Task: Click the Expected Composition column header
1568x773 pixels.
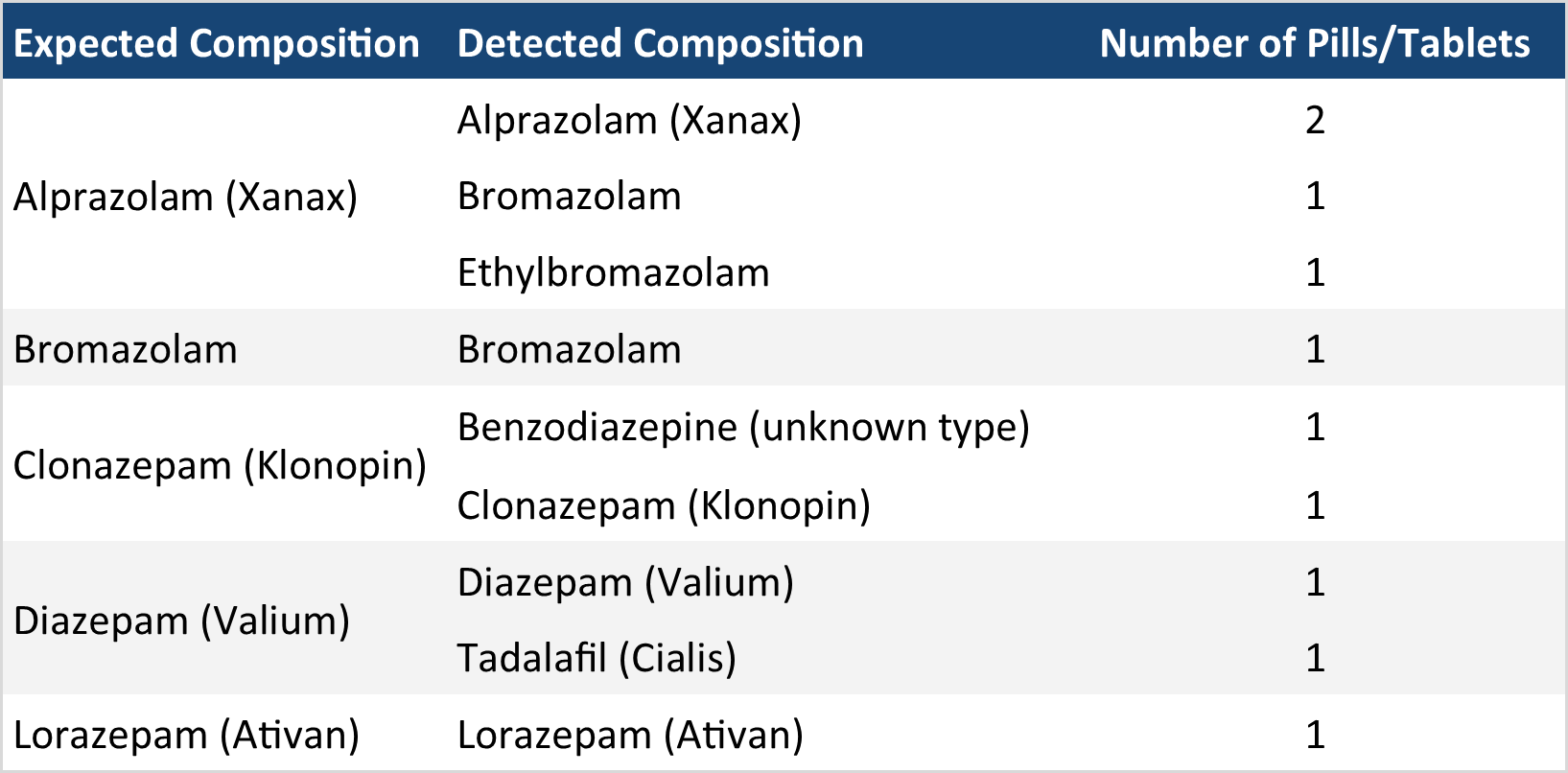Action: pos(217,44)
